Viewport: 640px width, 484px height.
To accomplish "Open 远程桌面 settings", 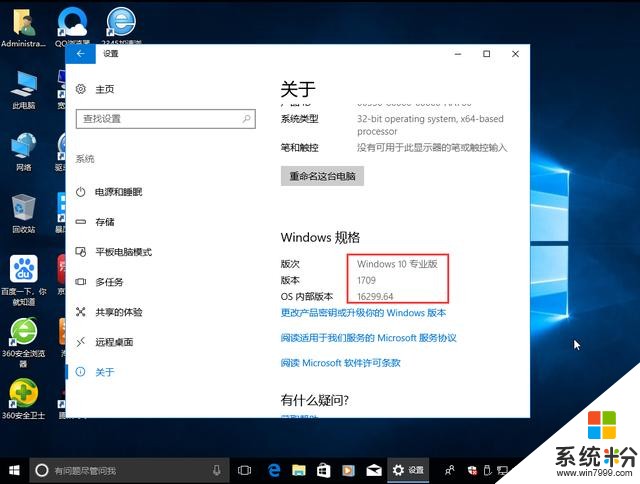I will (104, 342).
